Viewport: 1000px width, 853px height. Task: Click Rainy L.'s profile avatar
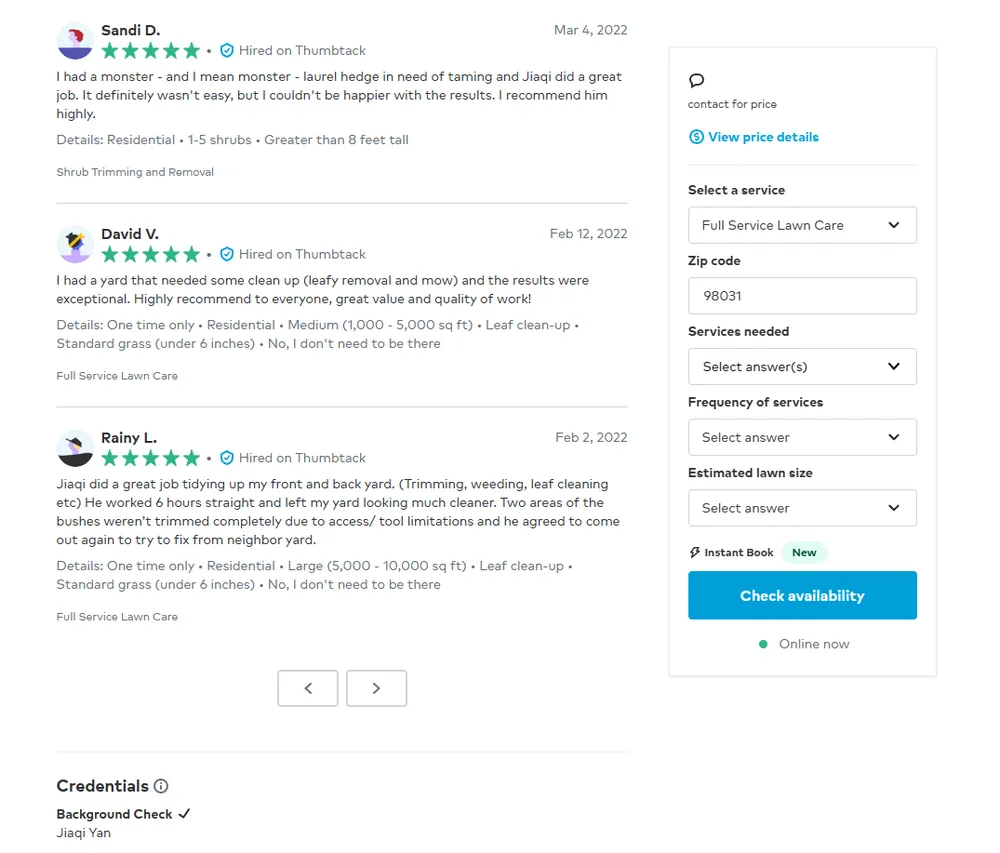point(75,449)
